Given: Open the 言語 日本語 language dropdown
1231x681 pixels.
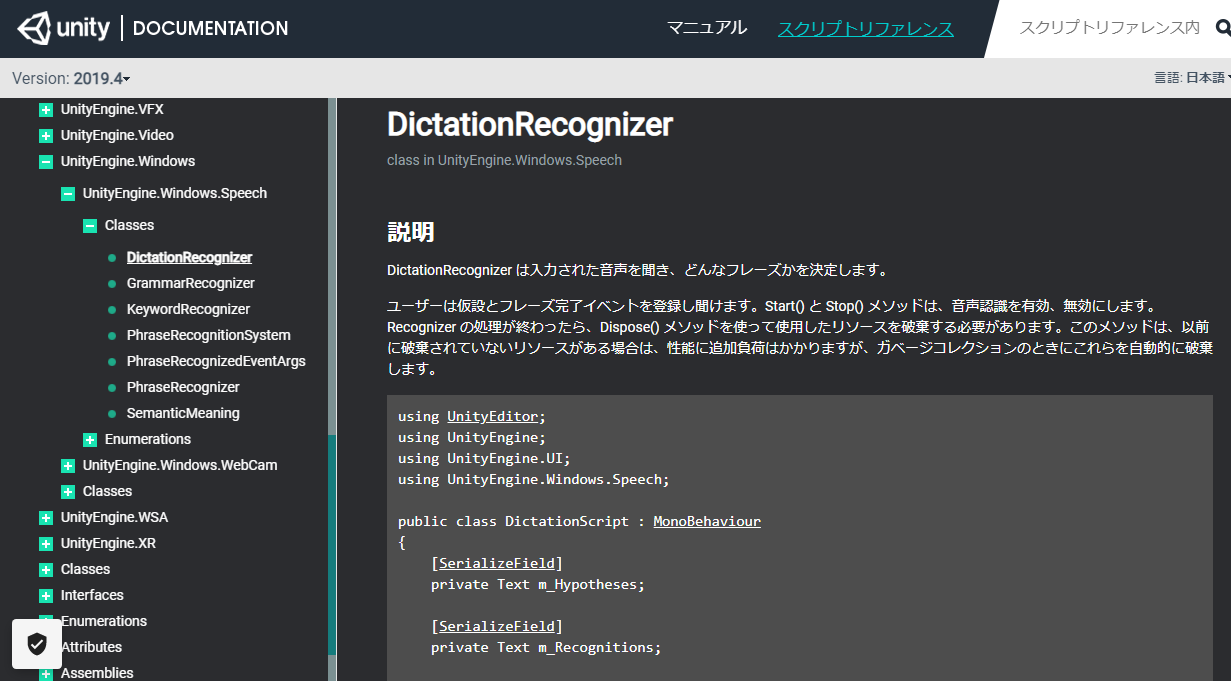Looking at the screenshot, I should [1192, 78].
